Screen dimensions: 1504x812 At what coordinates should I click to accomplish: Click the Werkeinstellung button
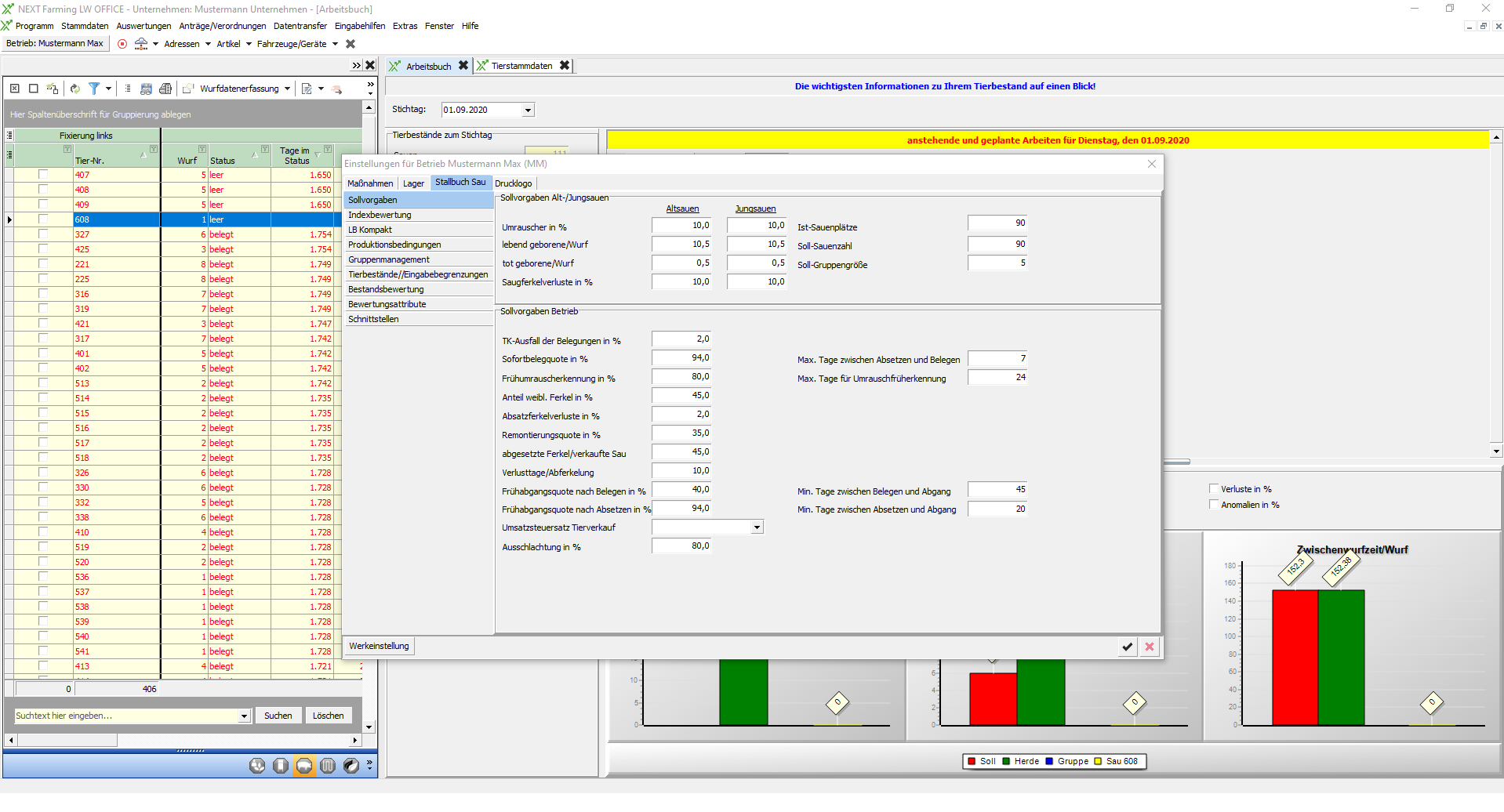click(379, 646)
